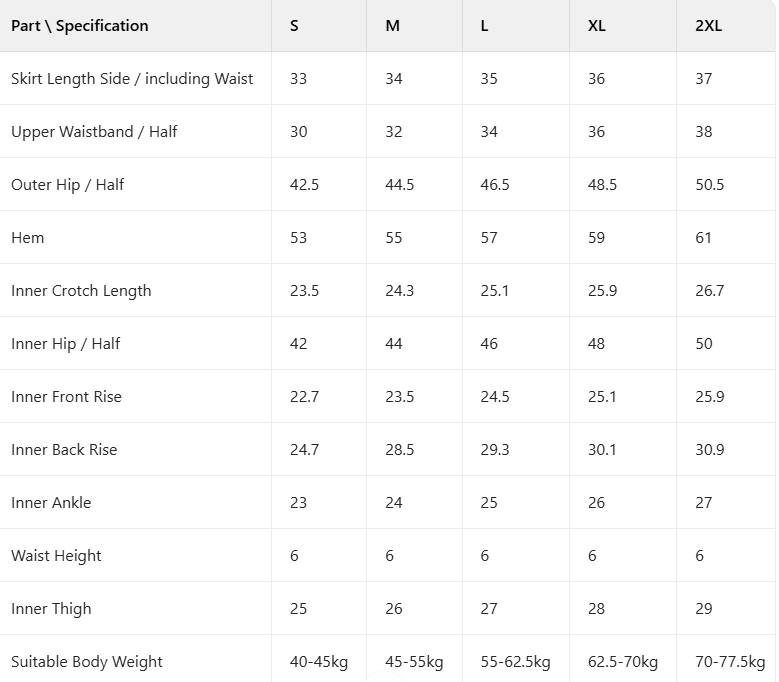
Task: Click the 70-77.5kg weight cell
Action: [730, 662]
